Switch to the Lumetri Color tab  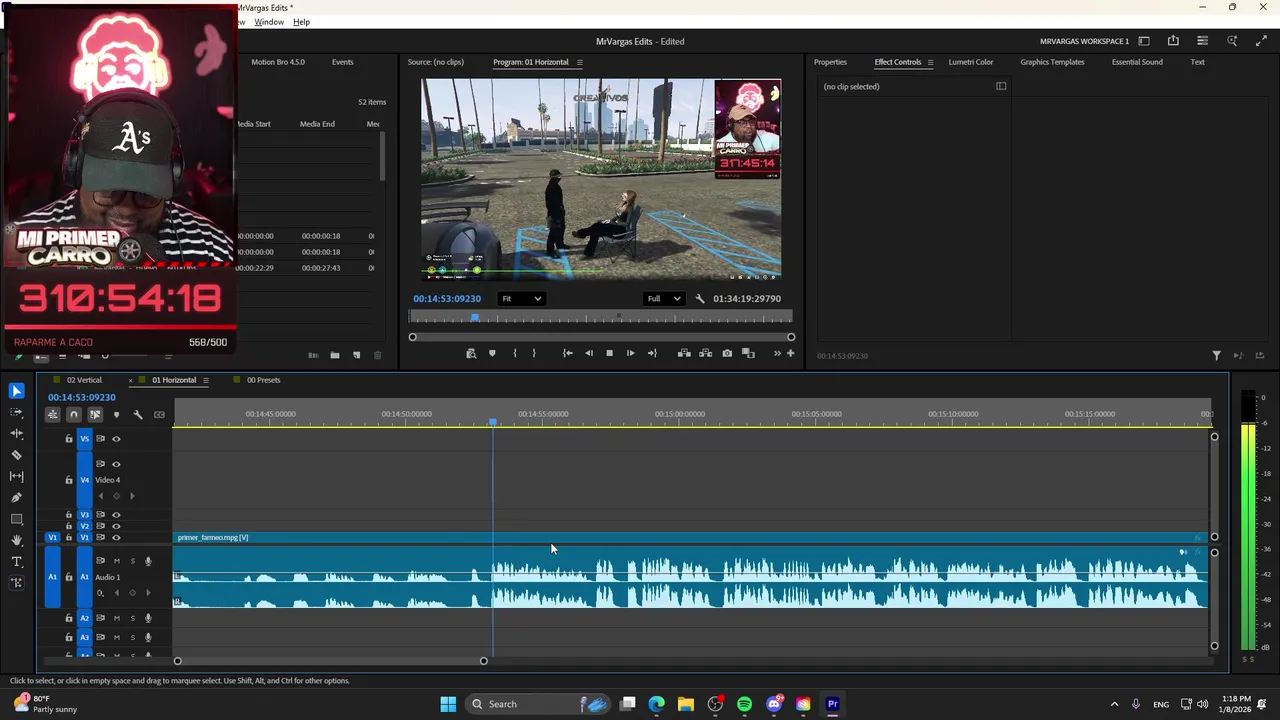(x=971, y=62)
